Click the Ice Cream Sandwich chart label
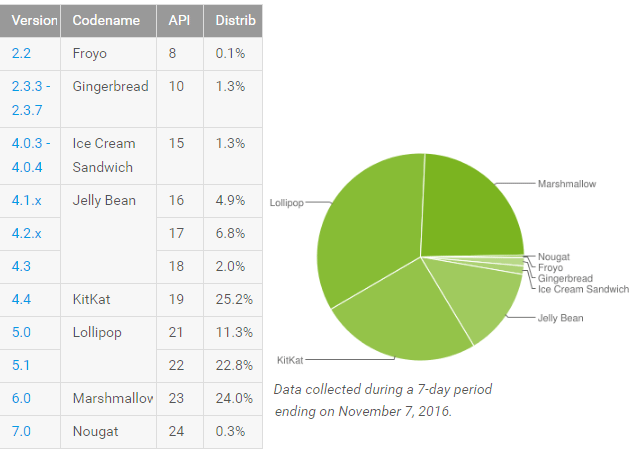 point(581,288)
